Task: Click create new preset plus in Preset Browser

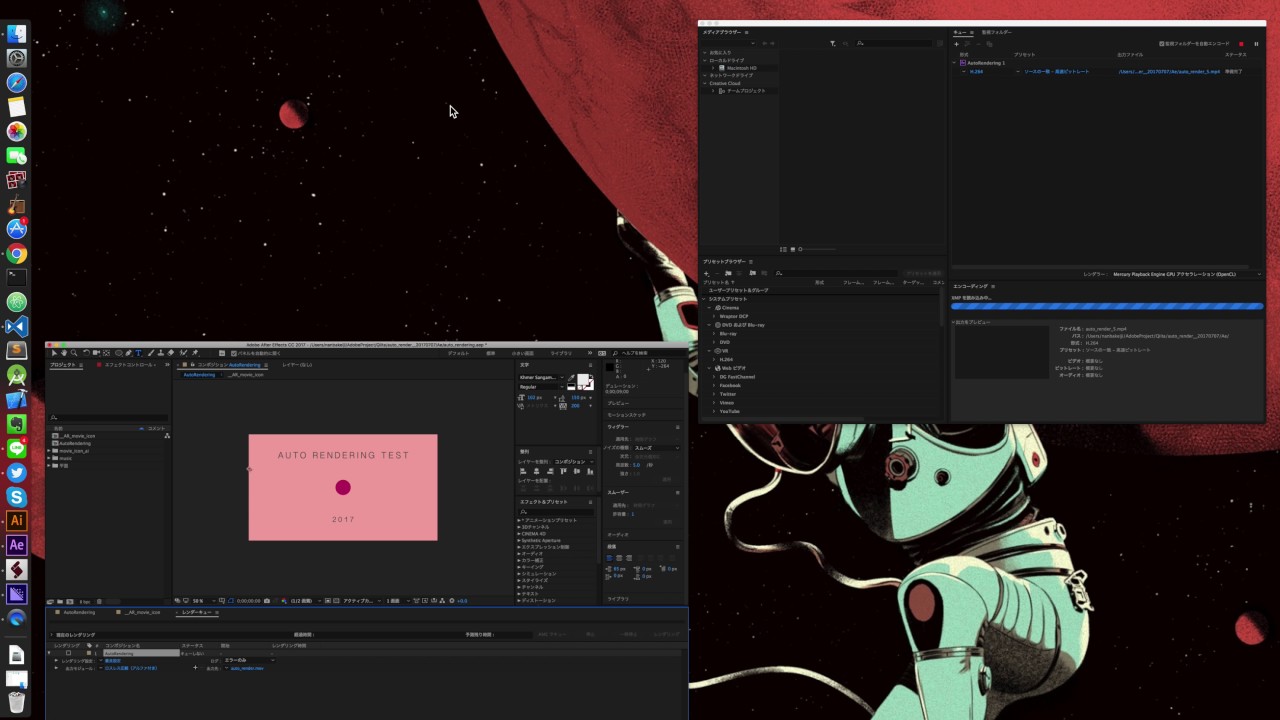Action: (706, 274)
